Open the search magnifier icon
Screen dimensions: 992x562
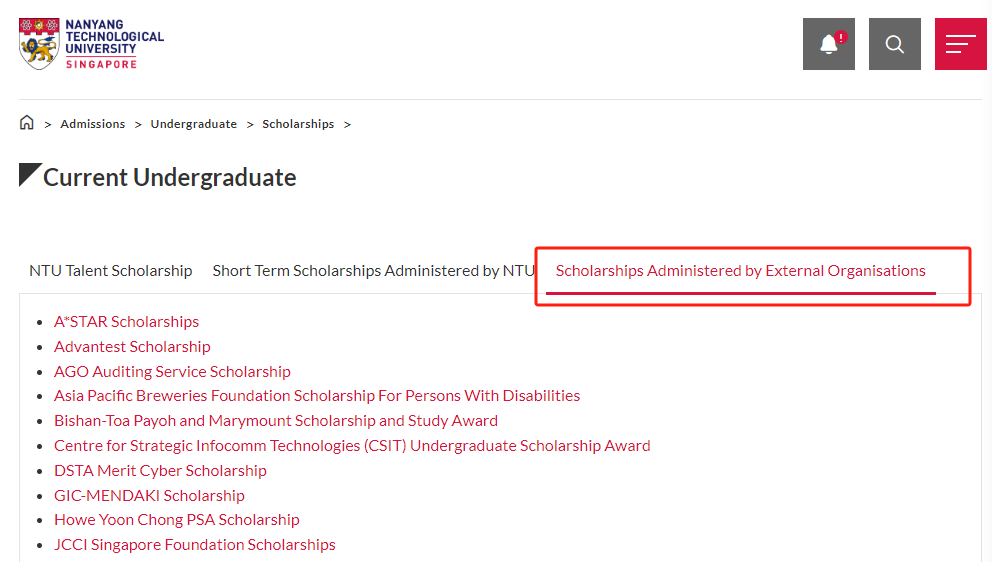pos(895,44)
